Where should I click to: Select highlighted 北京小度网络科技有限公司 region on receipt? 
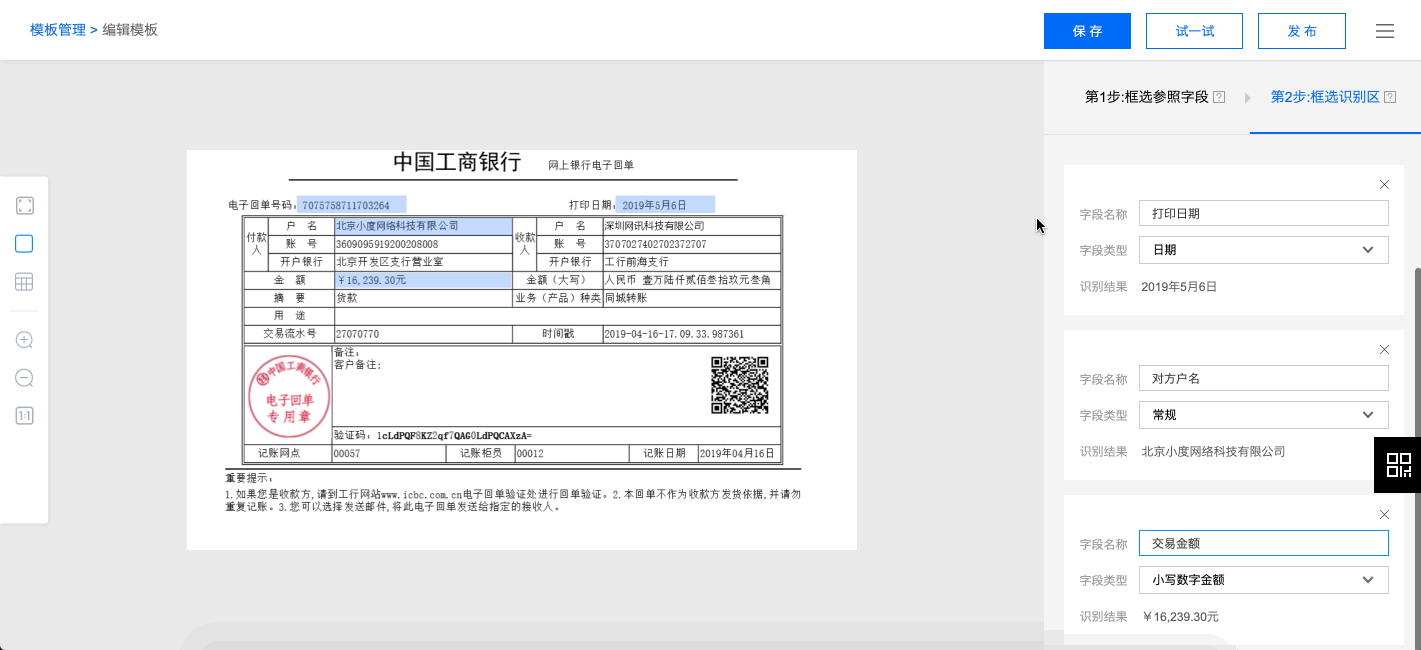[x=423, y=226]
